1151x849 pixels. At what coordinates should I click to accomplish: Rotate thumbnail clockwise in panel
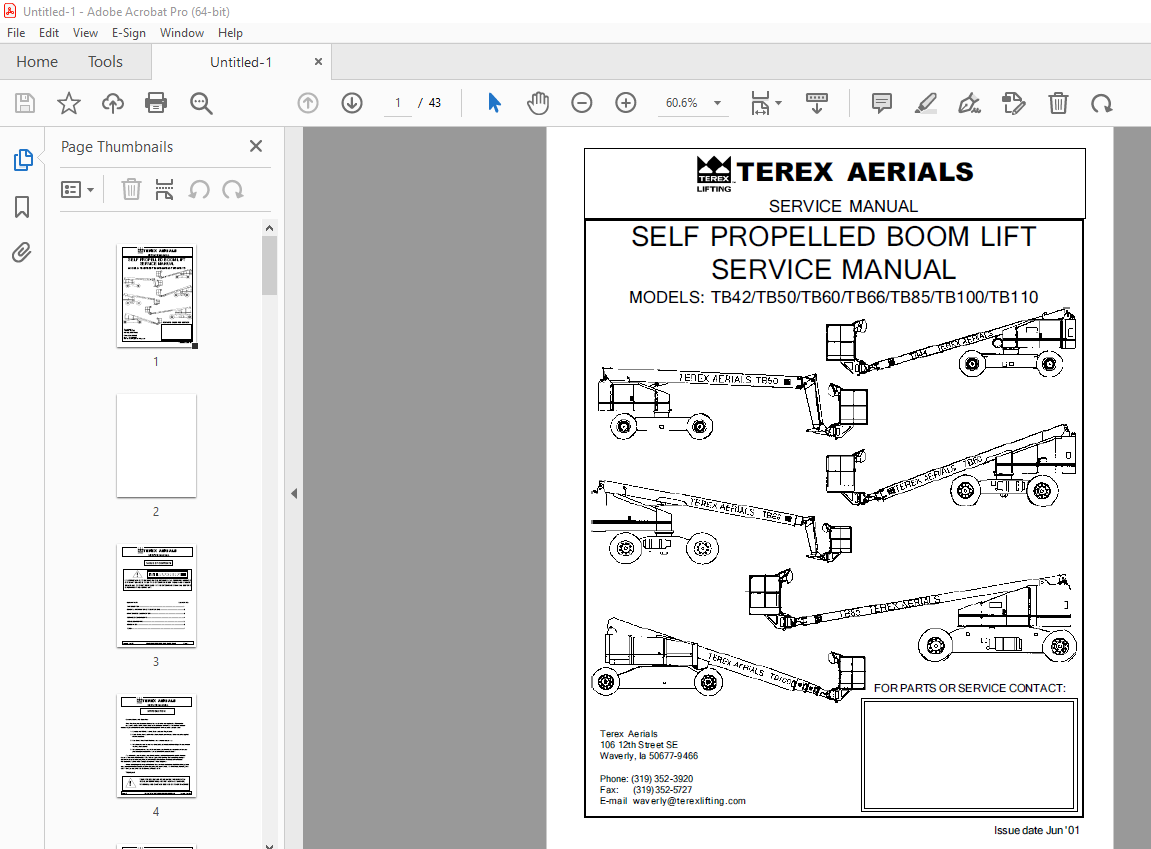[x=233, y=190]
